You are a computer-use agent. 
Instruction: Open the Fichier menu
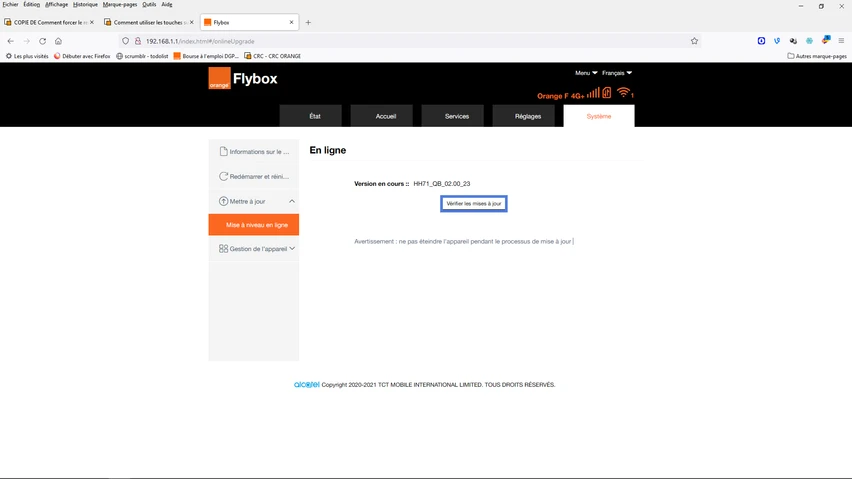[10, 4]
